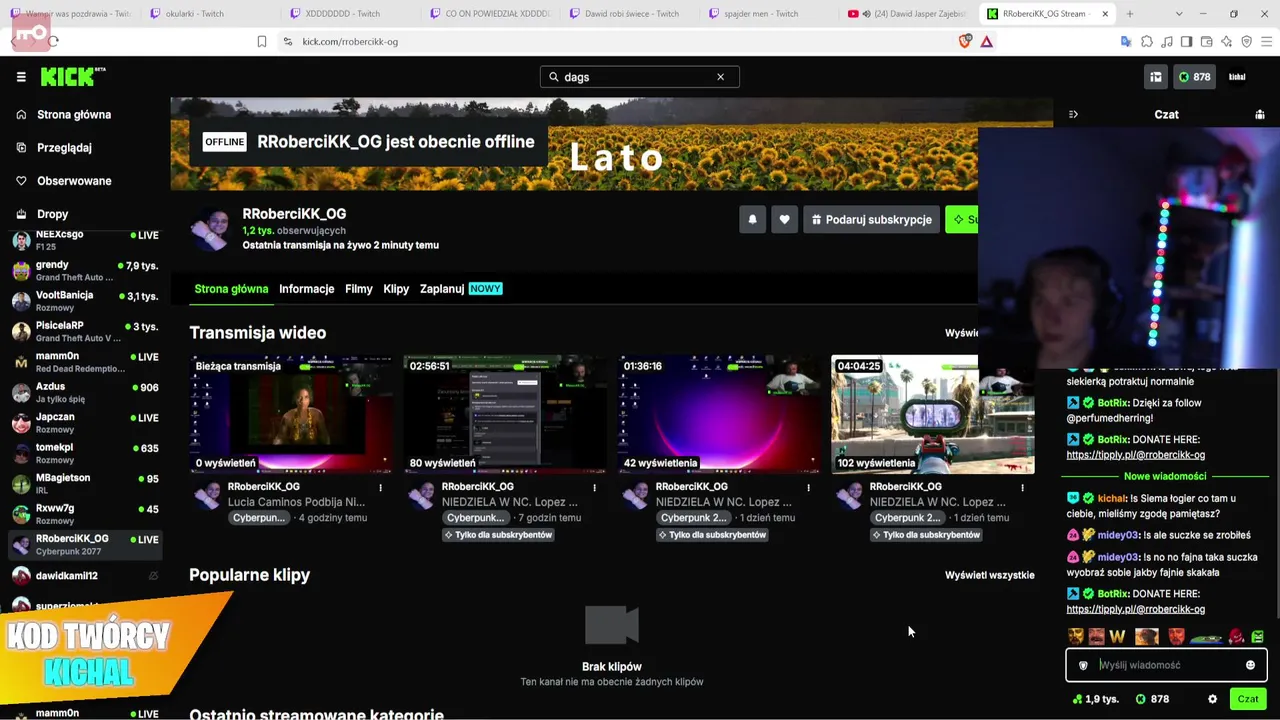This screenshot has width=1280, height=720.
Task: Switch to the Klipy tab
Action: [396, 289]
